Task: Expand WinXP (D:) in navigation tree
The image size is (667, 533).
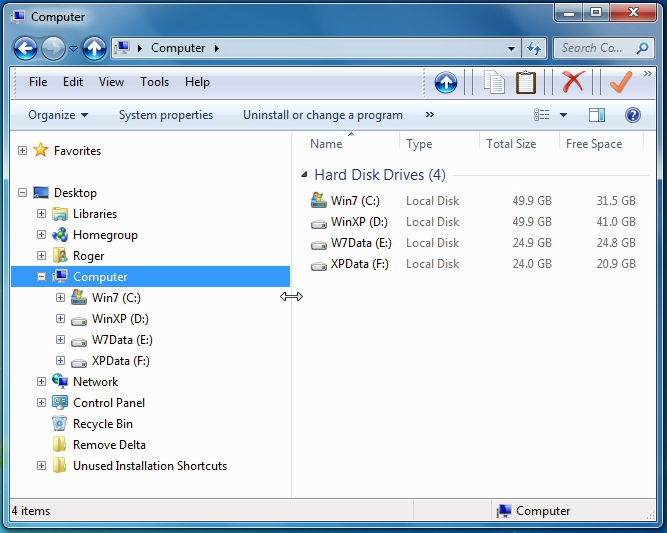Action: 60,318
